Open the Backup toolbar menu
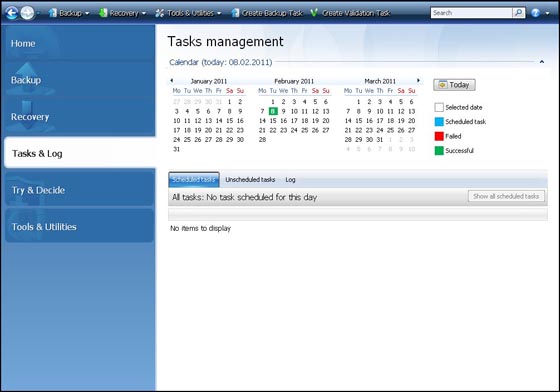Screen dimensions: 560x392 pyautogui.click(x=69, y=13)
